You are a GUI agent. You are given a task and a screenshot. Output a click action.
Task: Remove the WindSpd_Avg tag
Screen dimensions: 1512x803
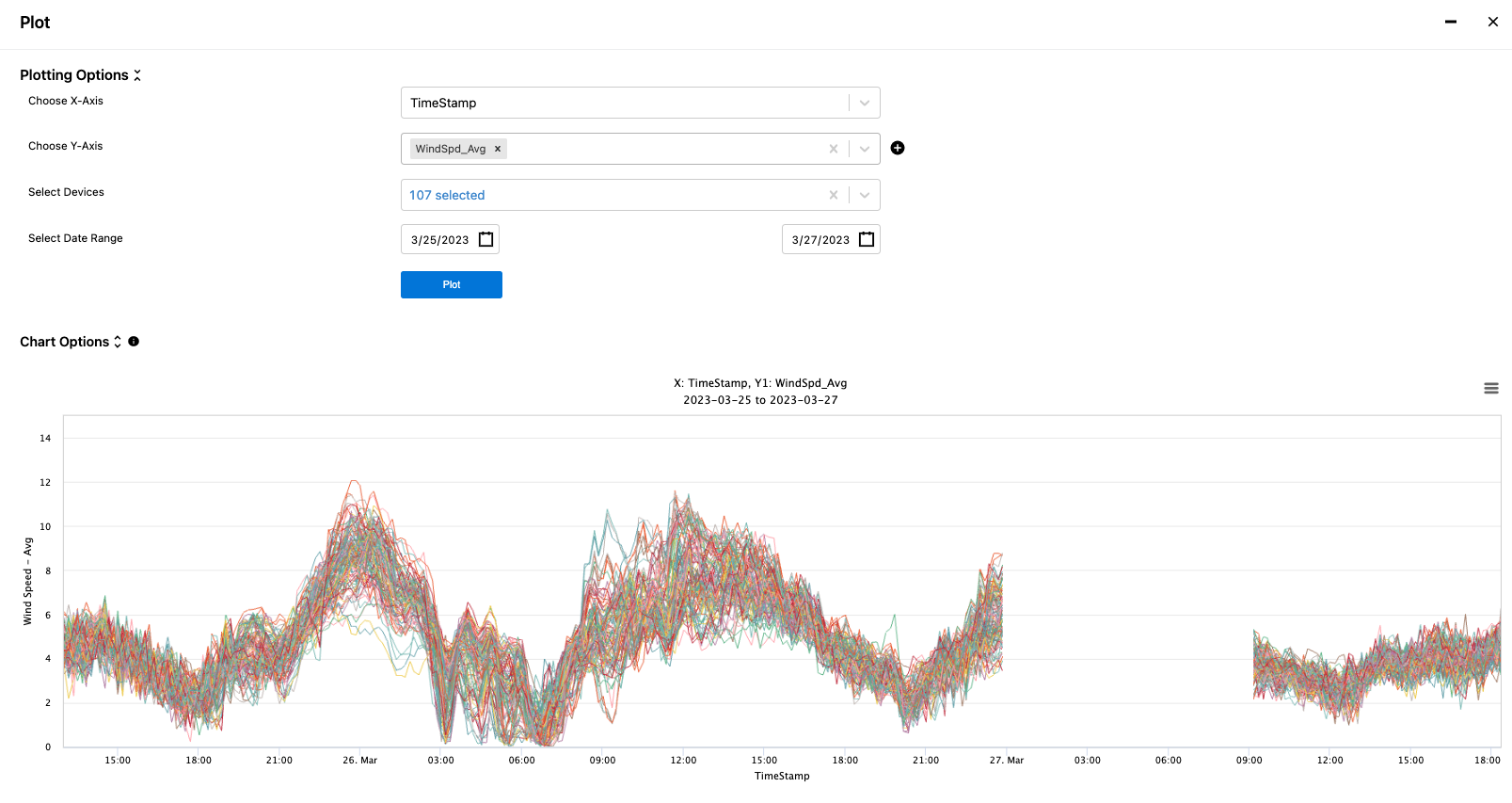coord(498,149)
